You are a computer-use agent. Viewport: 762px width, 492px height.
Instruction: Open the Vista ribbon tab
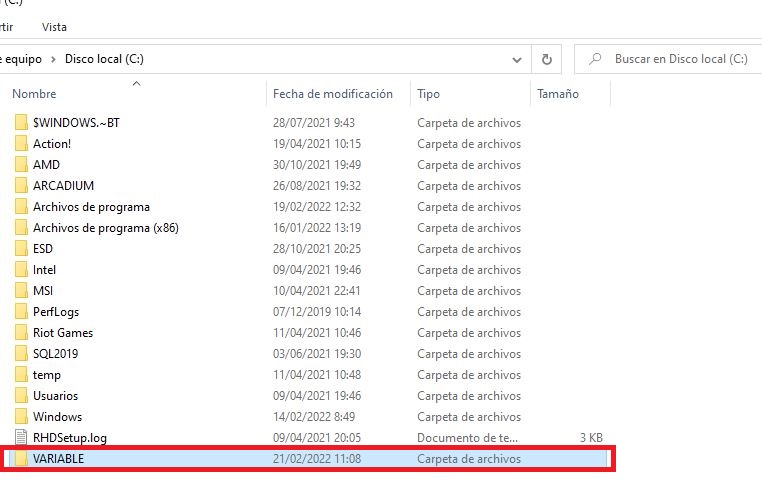coord(54,27)
